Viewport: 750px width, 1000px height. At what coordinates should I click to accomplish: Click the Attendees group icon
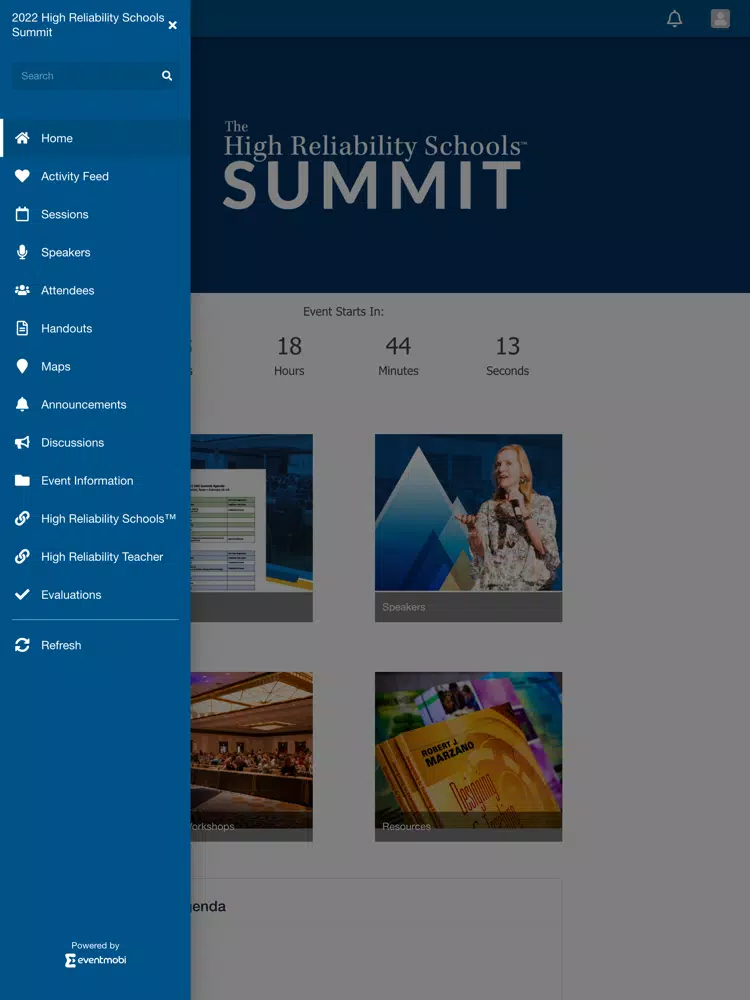point(22,290)
